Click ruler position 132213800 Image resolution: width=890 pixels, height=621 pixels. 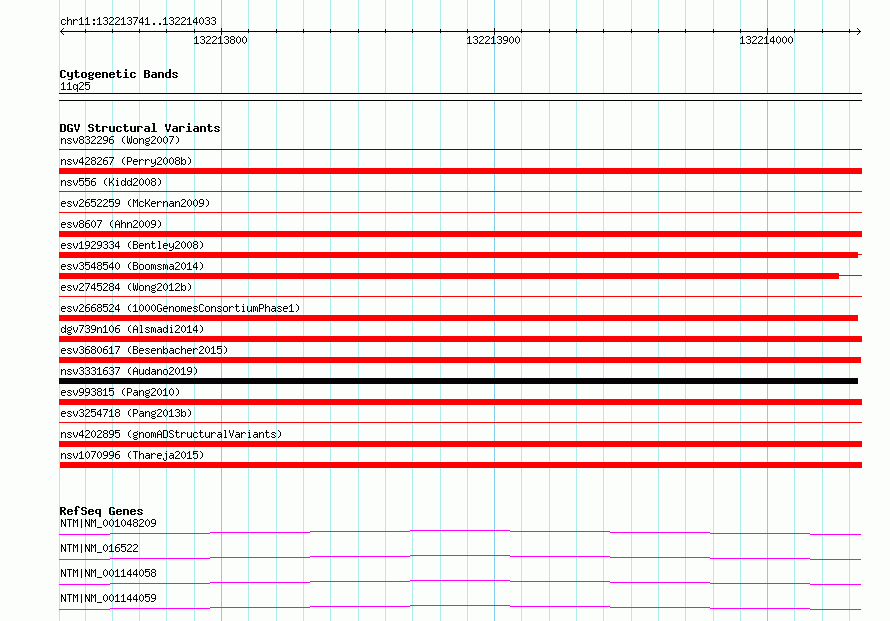[x=220, y=40]
